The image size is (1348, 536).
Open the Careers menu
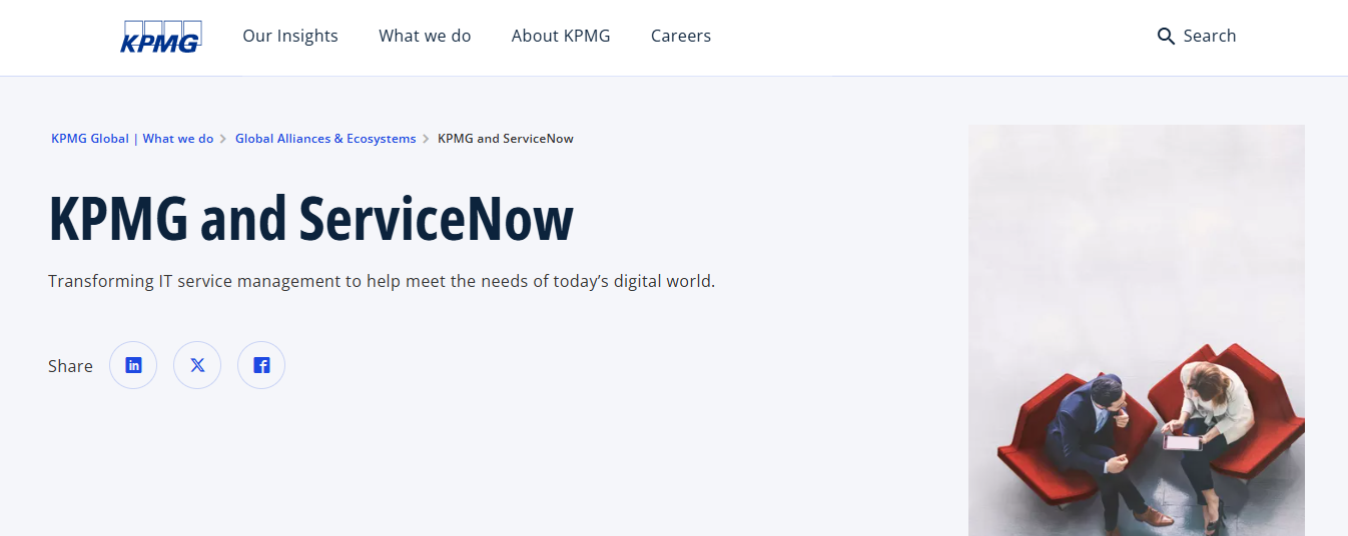(x=681, y=36)
